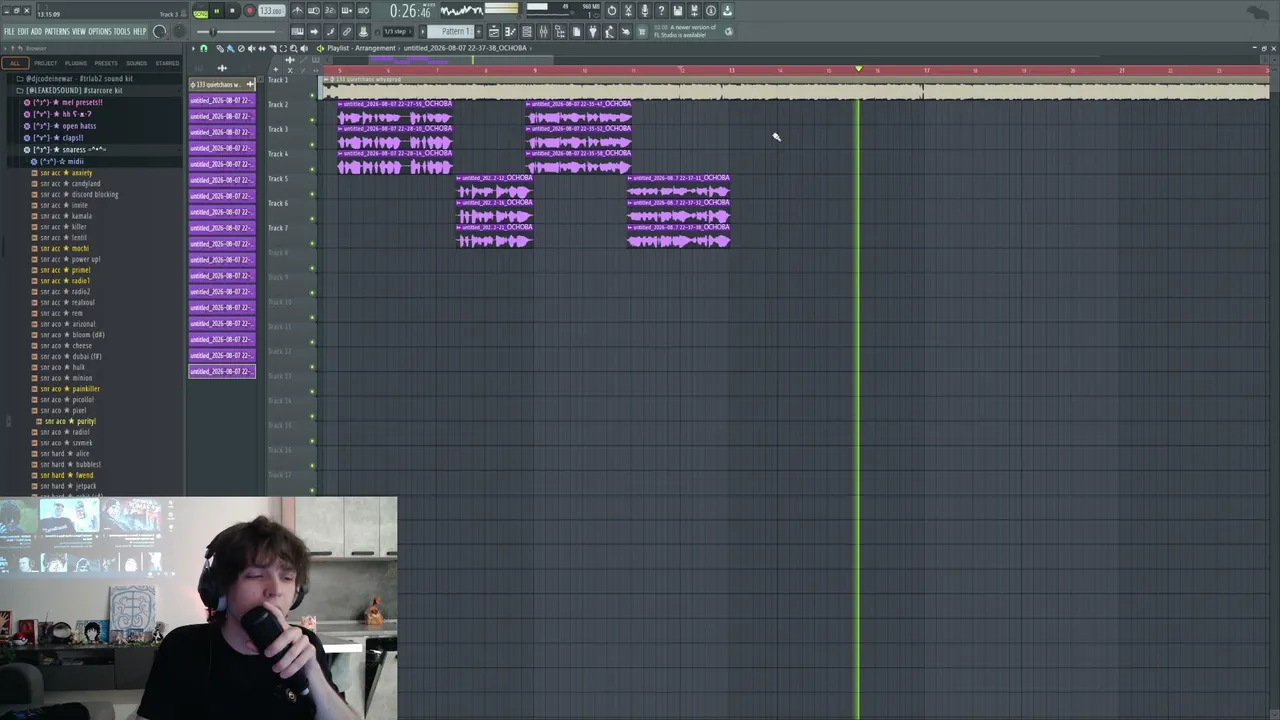Toggle the overdub/blend recording icon

point(346,11)
